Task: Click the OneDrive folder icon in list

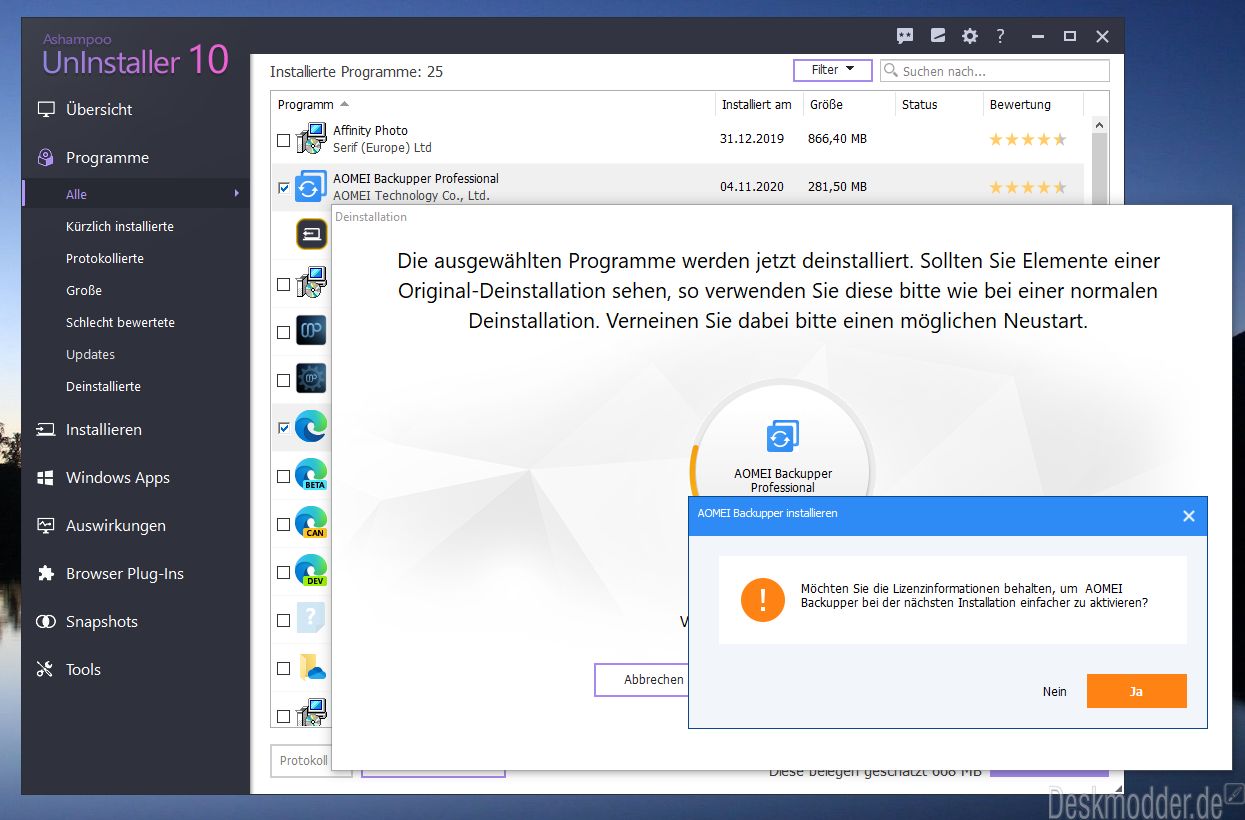Action: 312,667
